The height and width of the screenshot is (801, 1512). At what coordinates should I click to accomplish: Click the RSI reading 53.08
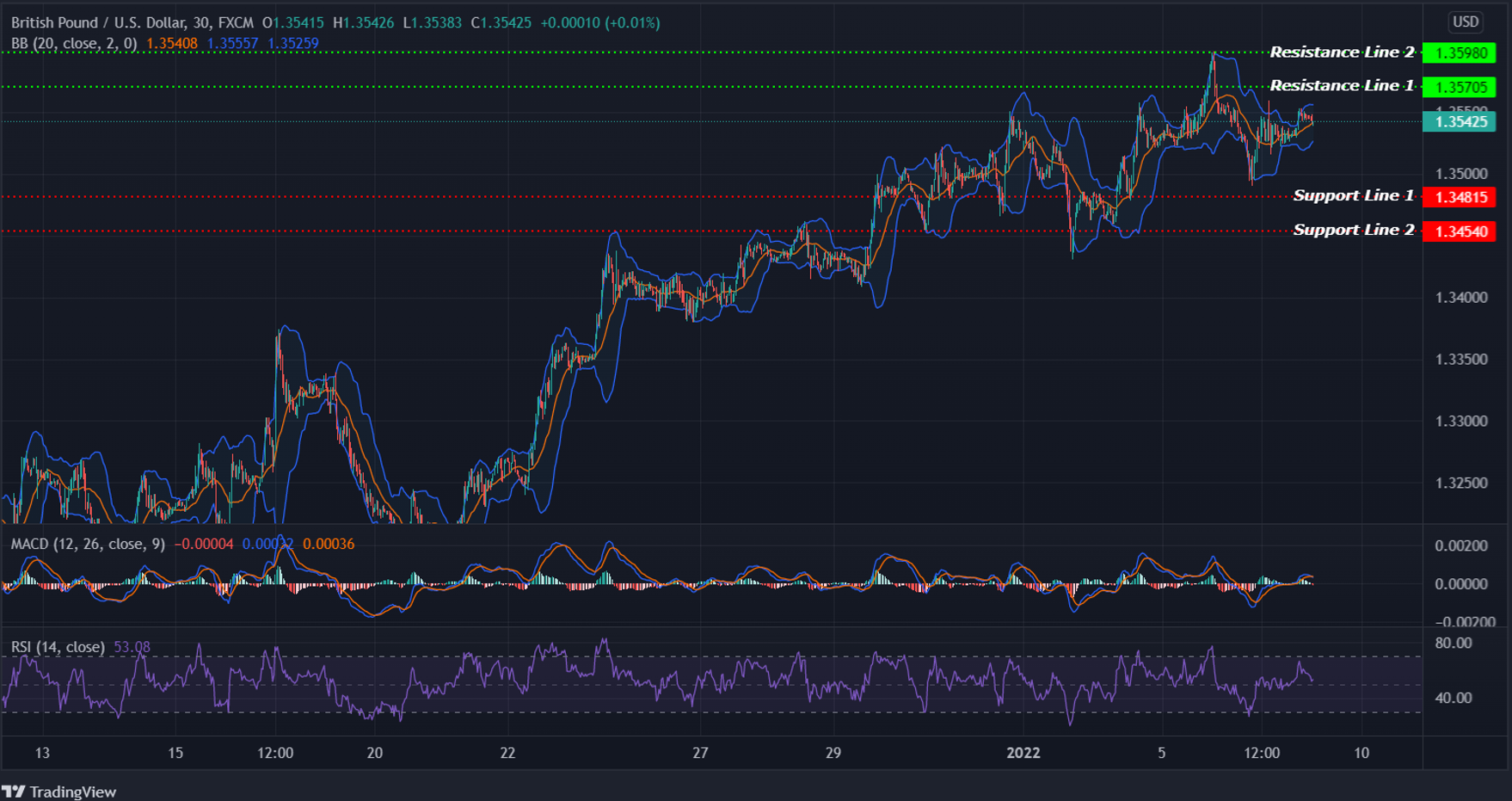point(132,646)
